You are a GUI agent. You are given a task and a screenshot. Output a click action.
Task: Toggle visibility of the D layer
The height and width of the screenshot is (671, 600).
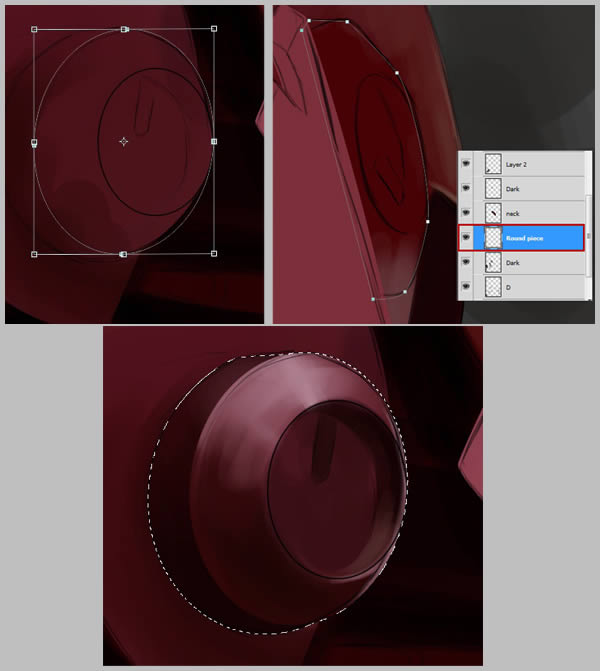coord(466,286)
